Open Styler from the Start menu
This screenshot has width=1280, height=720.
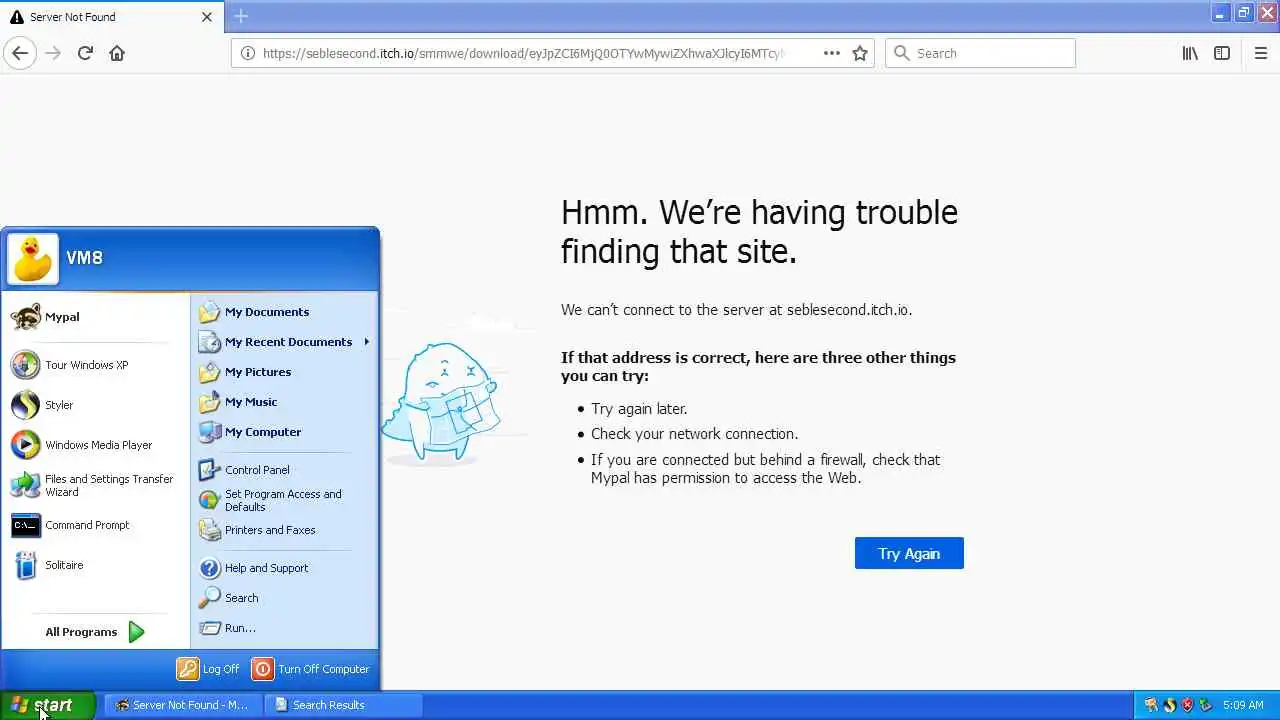tap(96, 405)
